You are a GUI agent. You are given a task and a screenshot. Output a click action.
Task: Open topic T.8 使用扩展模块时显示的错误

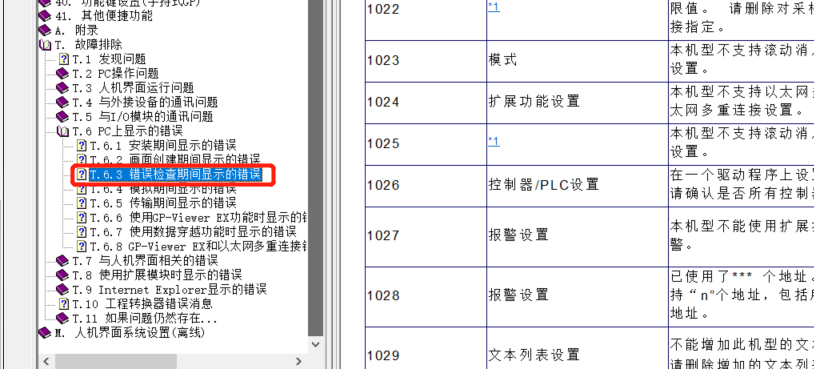pyautogui.click(x=157, y=275)
